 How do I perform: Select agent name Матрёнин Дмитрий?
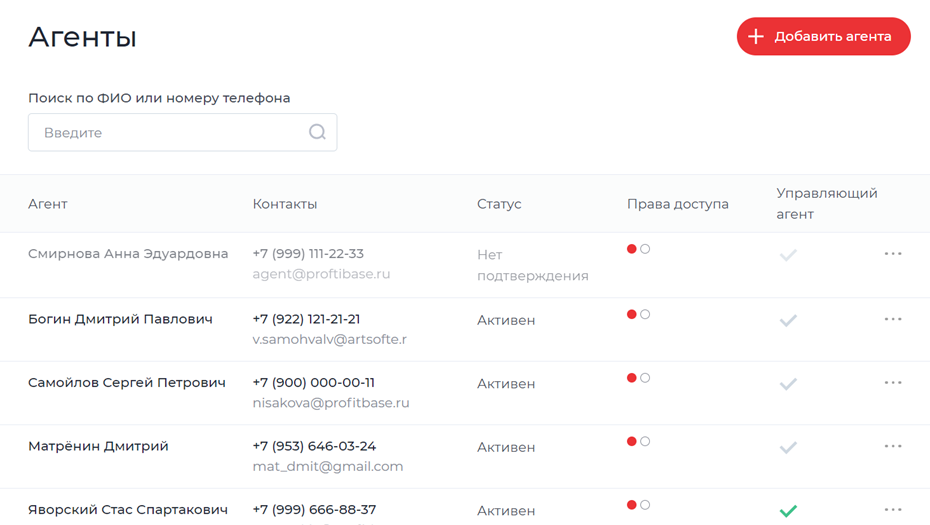click(98, 446)
